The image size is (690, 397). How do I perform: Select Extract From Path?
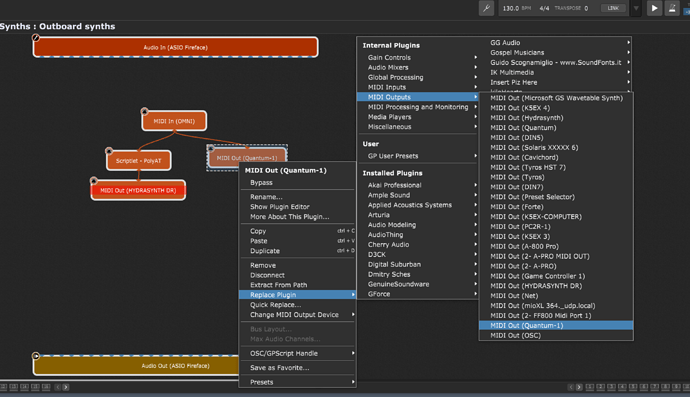click(x=297, y=285)
